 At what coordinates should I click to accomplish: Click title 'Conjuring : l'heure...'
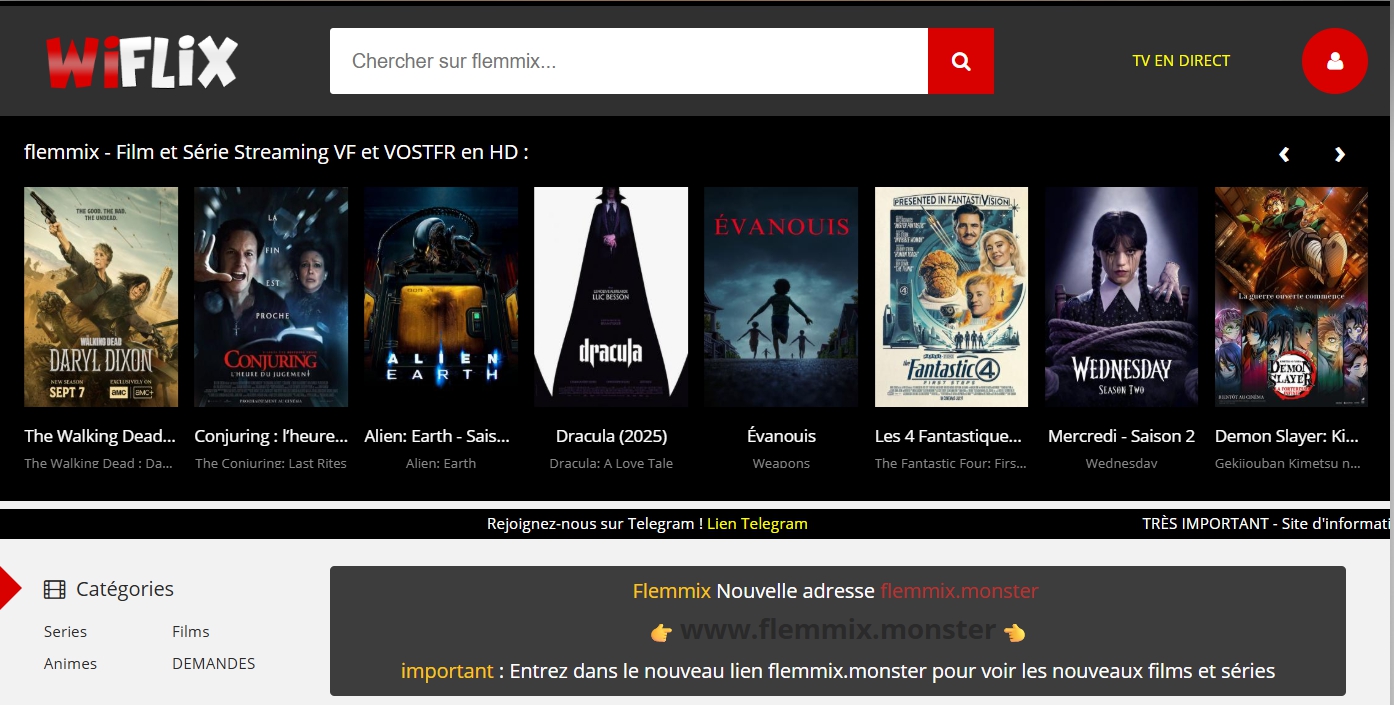tap(271, 436)
